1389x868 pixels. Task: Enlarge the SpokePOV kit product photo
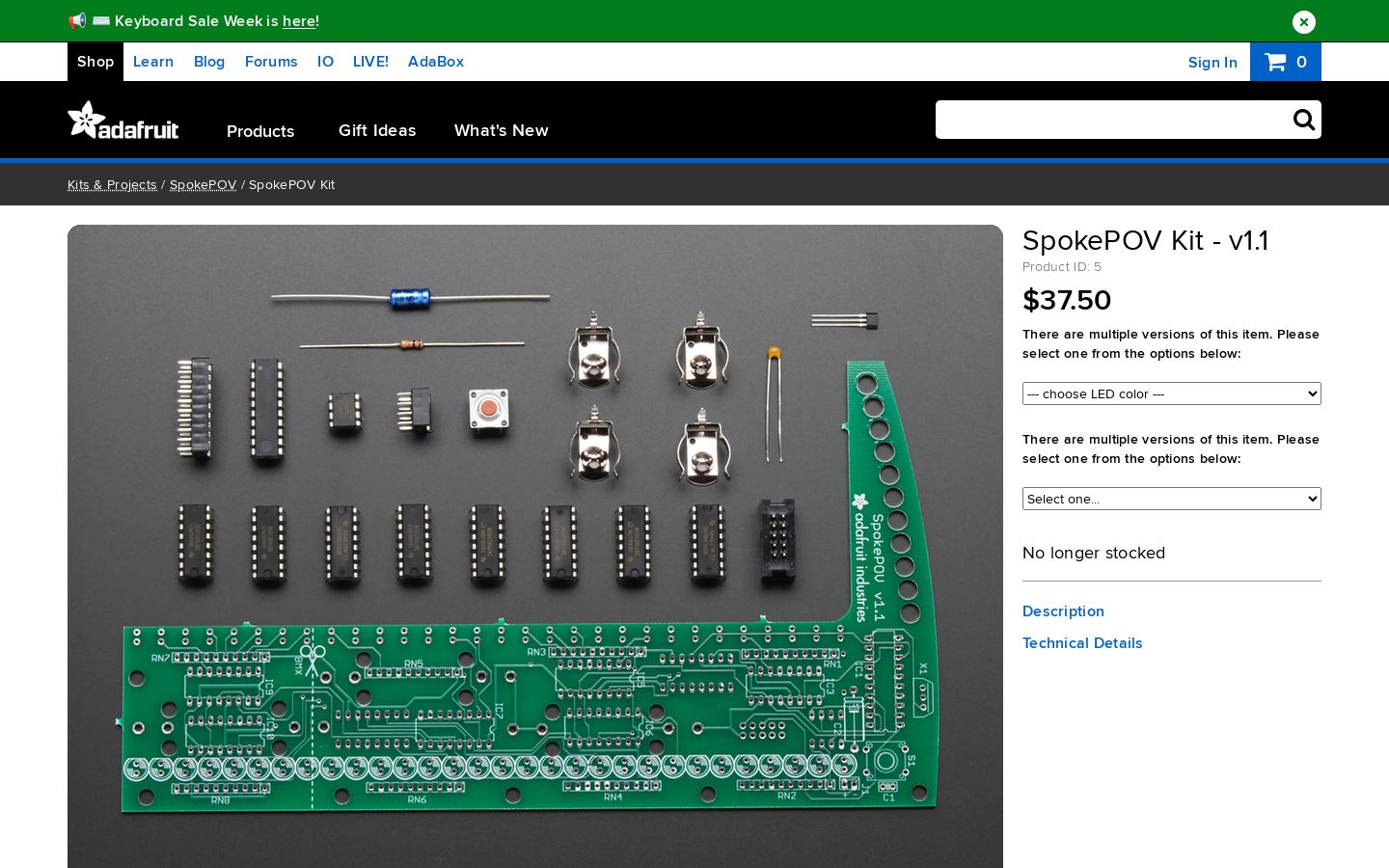pyautogui.click(x=535, y=546)
